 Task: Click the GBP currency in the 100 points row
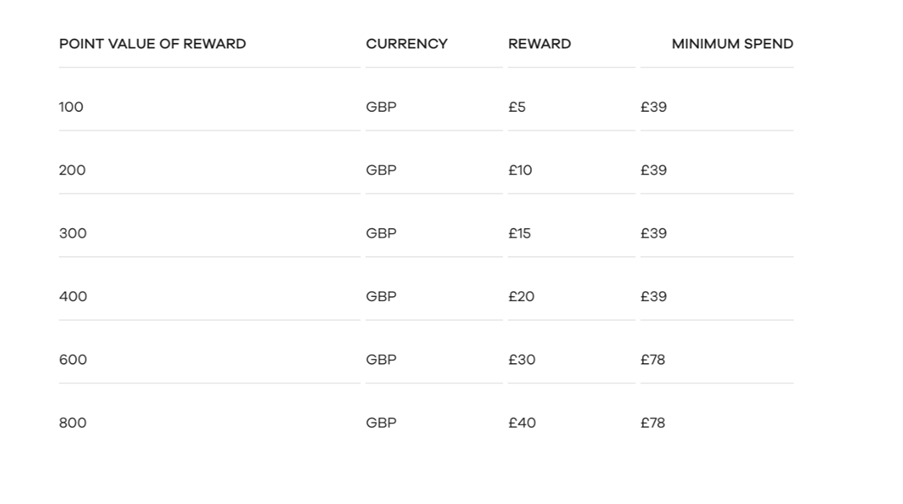(x=381, y=107)
